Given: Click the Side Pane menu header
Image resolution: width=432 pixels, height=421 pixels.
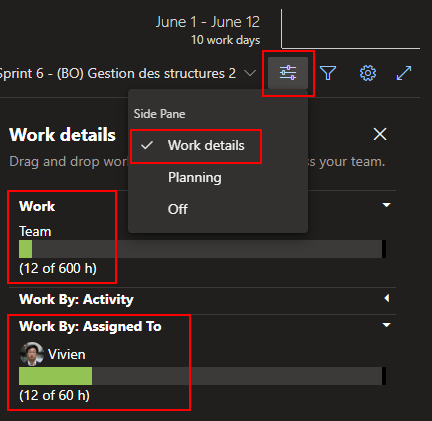Looking at the screenshot, I should pos(159,114).
